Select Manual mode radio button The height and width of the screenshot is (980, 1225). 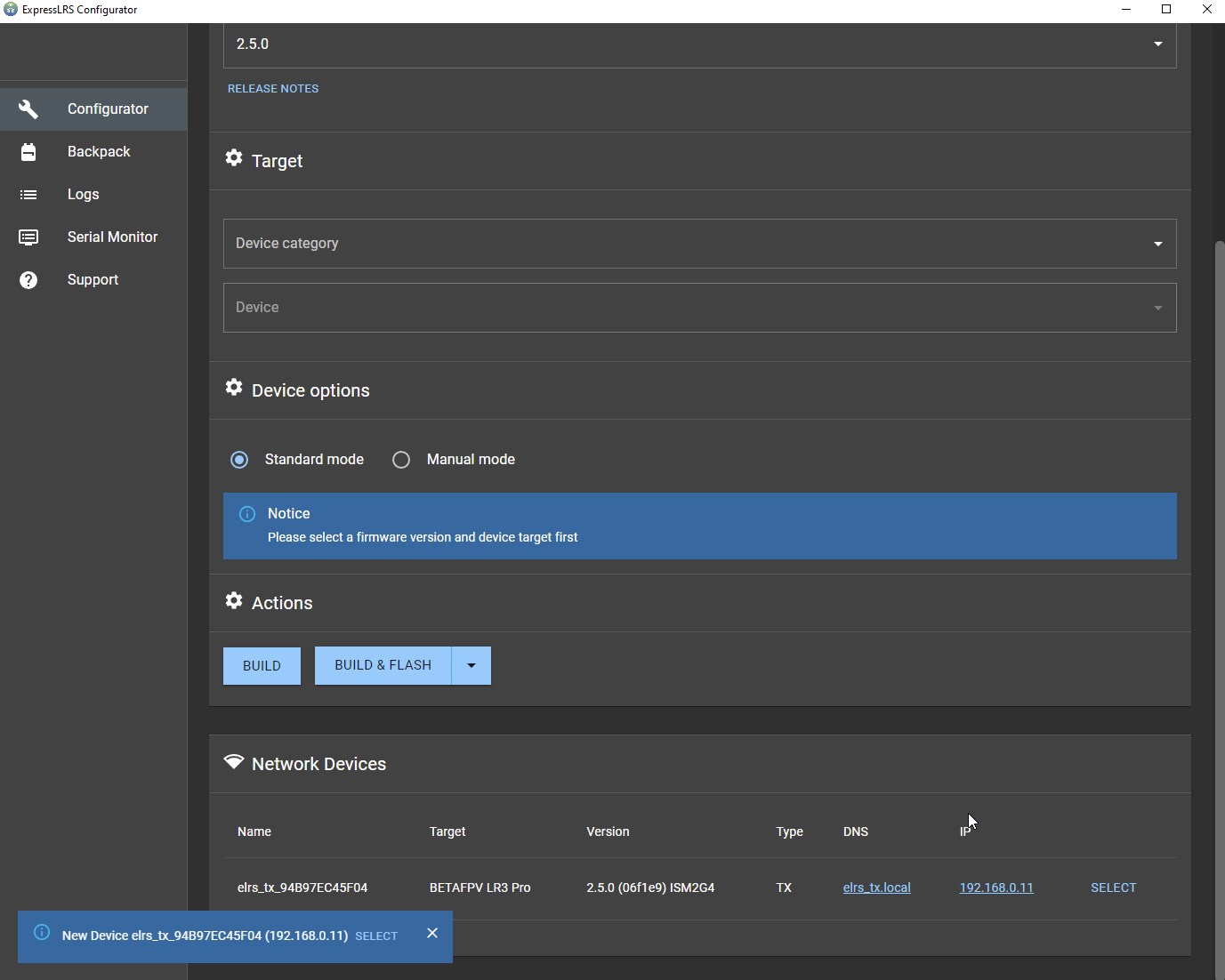pyautogui.click(x=401, y=460)
